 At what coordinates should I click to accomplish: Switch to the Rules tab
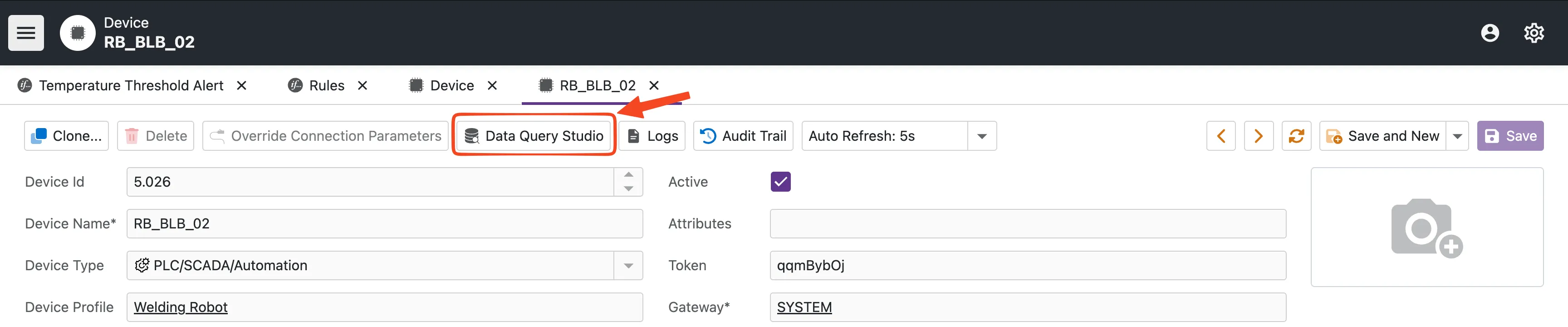326,86
